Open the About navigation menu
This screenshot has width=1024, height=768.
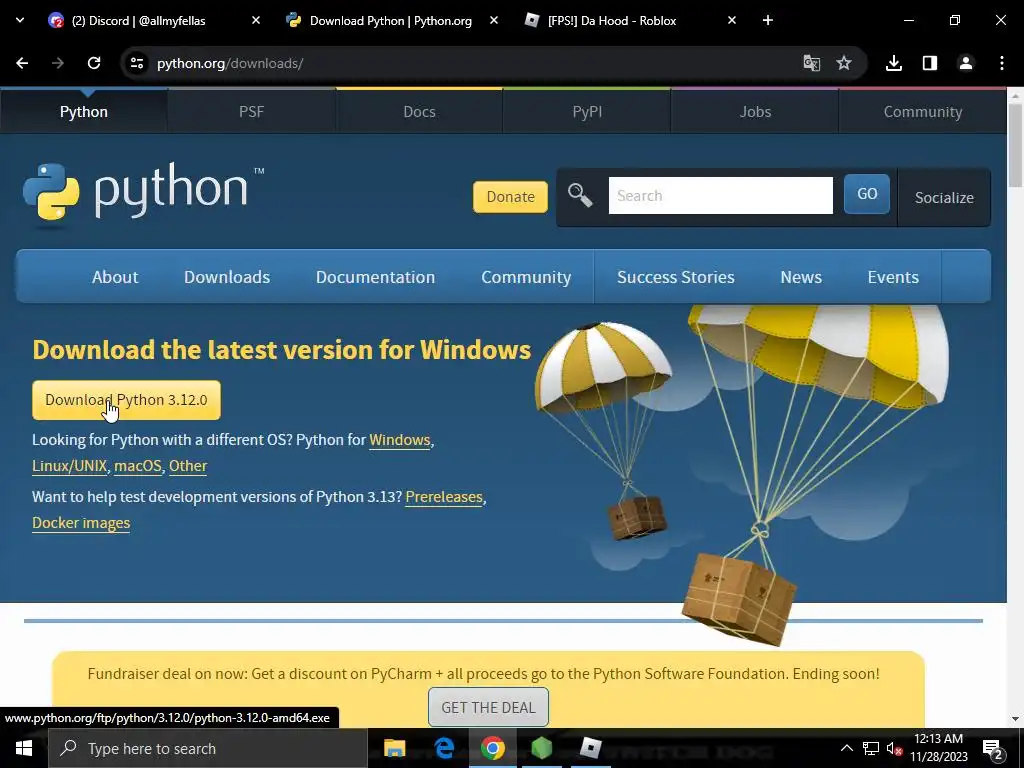[115, 277]
